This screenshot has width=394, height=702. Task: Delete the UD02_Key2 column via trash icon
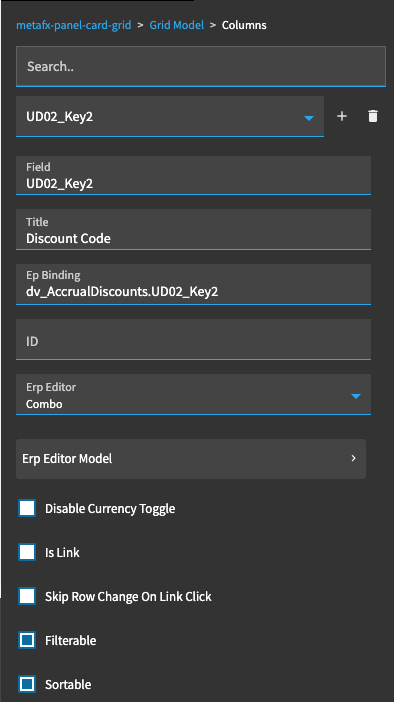(373, 116)
